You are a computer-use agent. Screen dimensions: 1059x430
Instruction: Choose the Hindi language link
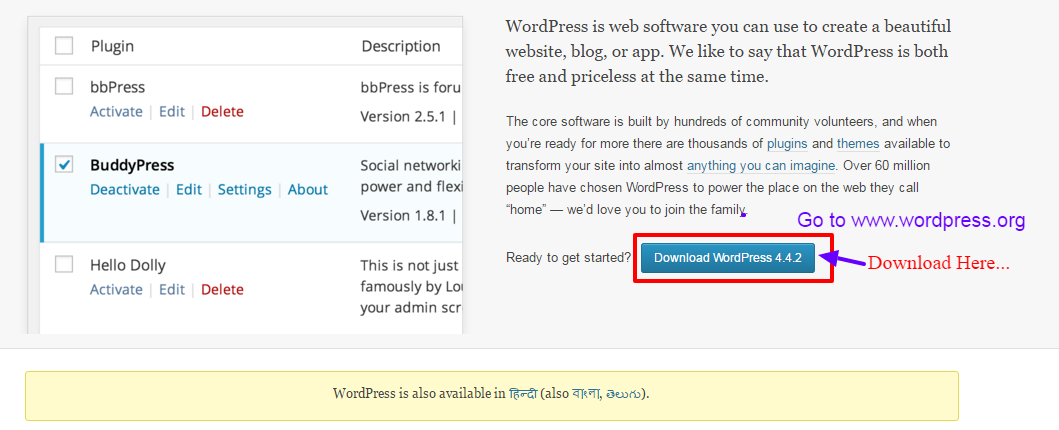523,394
